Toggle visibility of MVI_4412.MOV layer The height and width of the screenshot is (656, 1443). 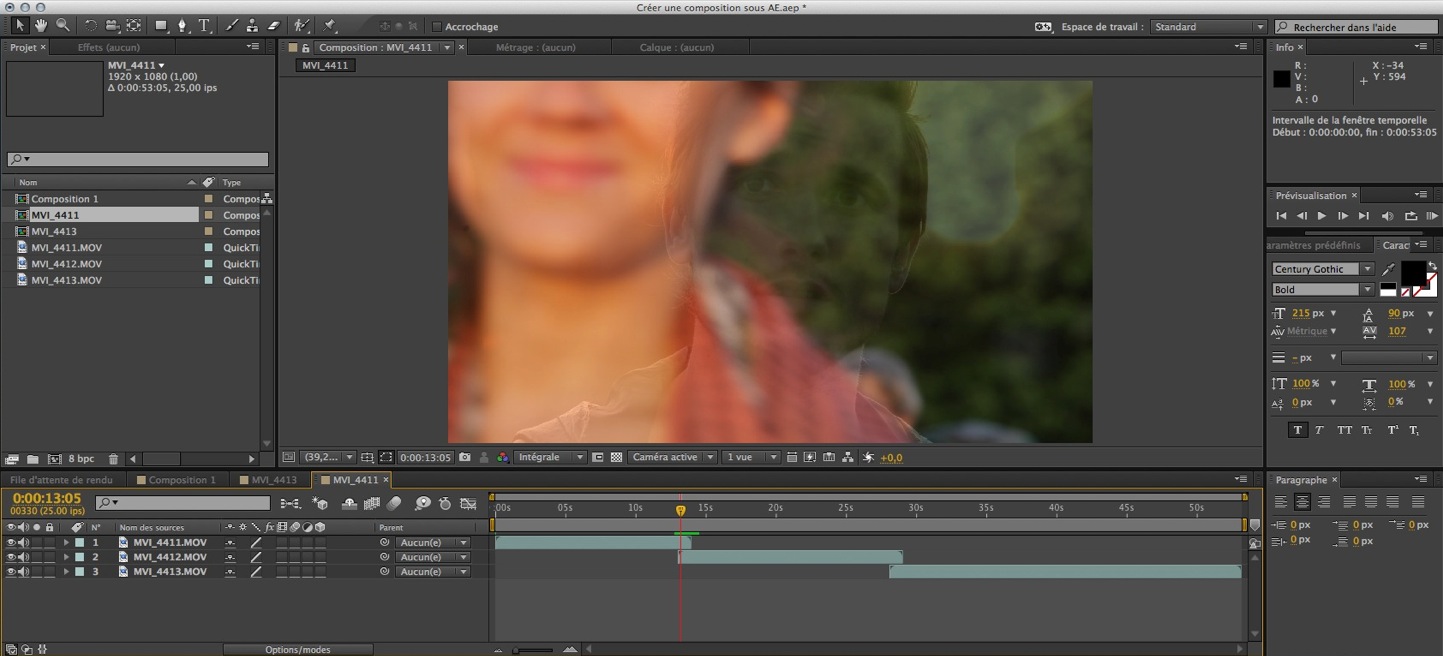10,557
